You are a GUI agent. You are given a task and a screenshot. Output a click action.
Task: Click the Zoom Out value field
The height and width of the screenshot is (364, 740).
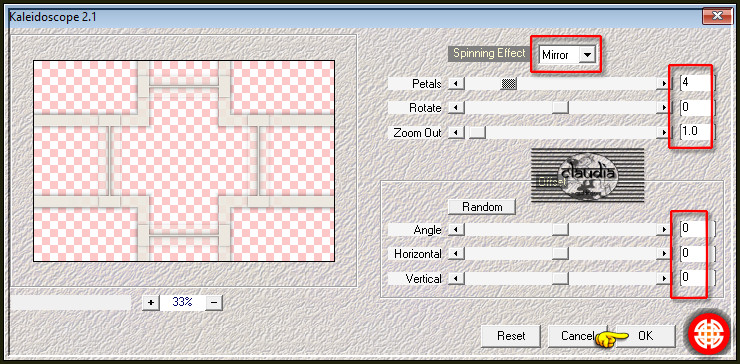(x=696, y=131)
